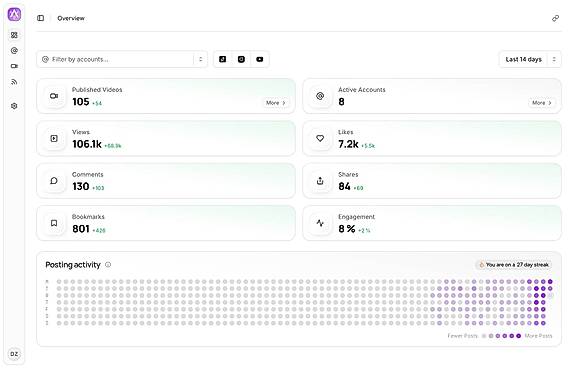Select darkest purple dot in posting legend
The image size is (572, 368).
(x=518, y=336)
